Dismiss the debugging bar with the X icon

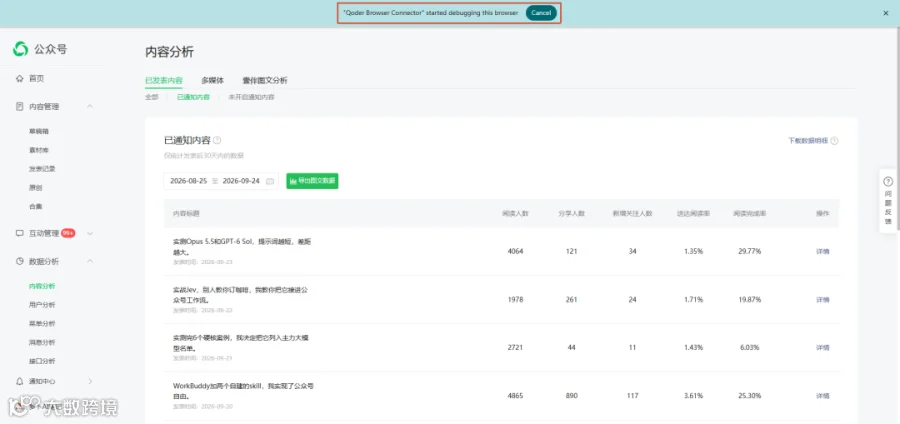point(886,13)
